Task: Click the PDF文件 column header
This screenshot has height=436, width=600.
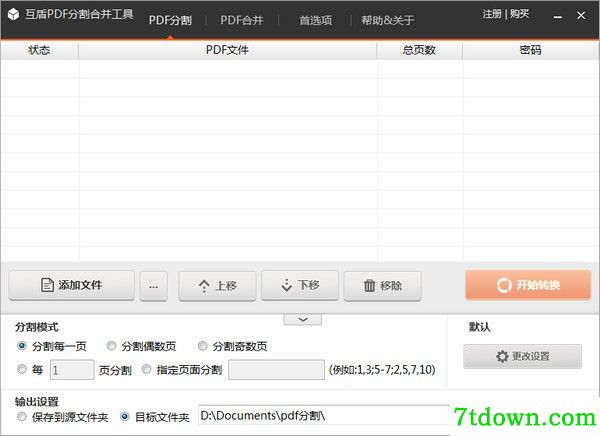Action: pos(227,50)
